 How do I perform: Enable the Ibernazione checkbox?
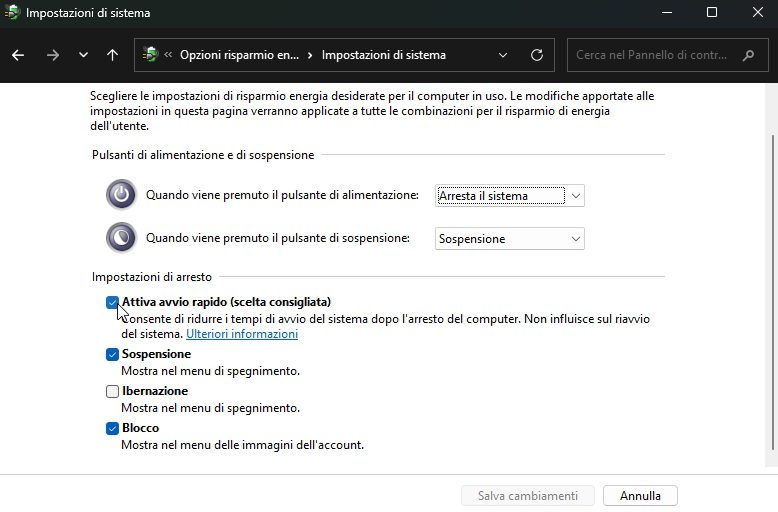(x=112, y=391)
